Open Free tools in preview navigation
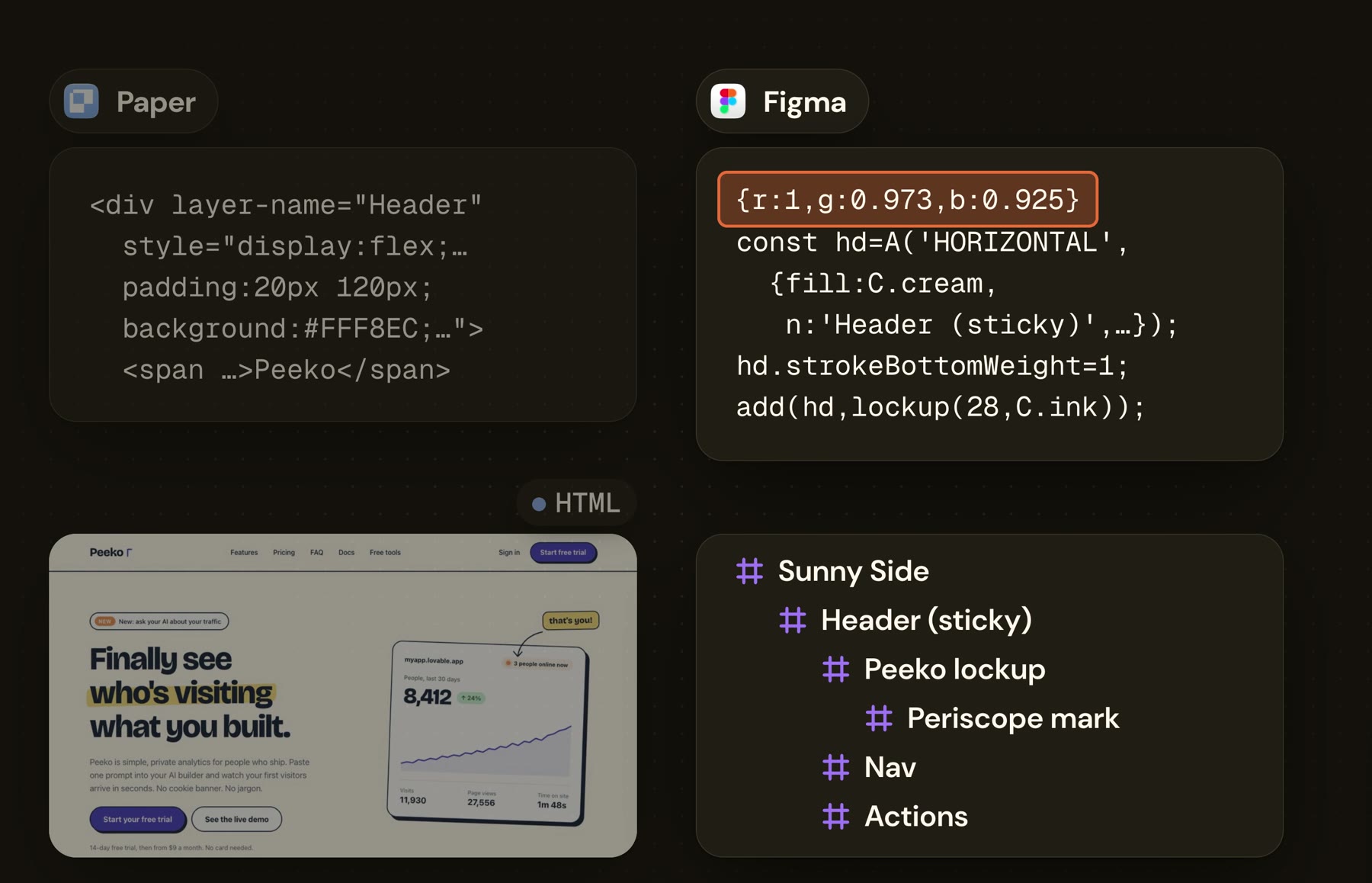The height and width of the screenshot is (883, 1372). pyautogui.click(x=385, y=553)
